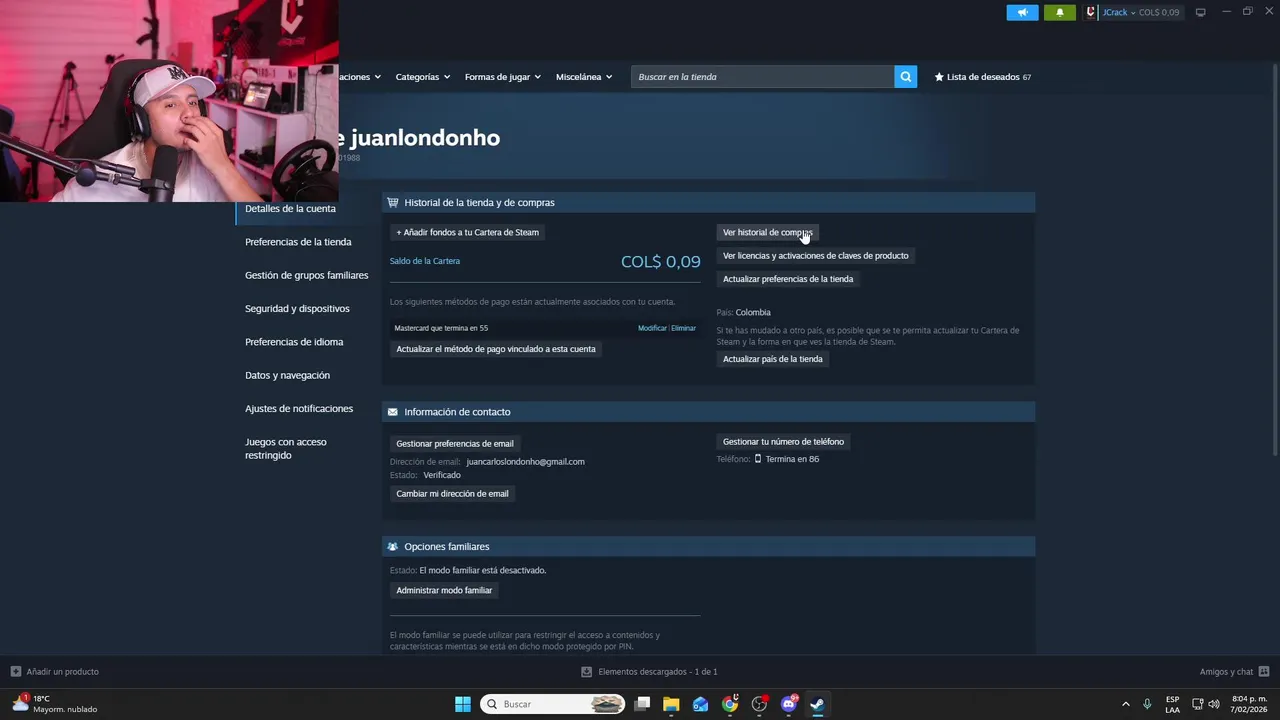
Task: Click envelope icon in Información de contacto header
Action: click(393, 412)
